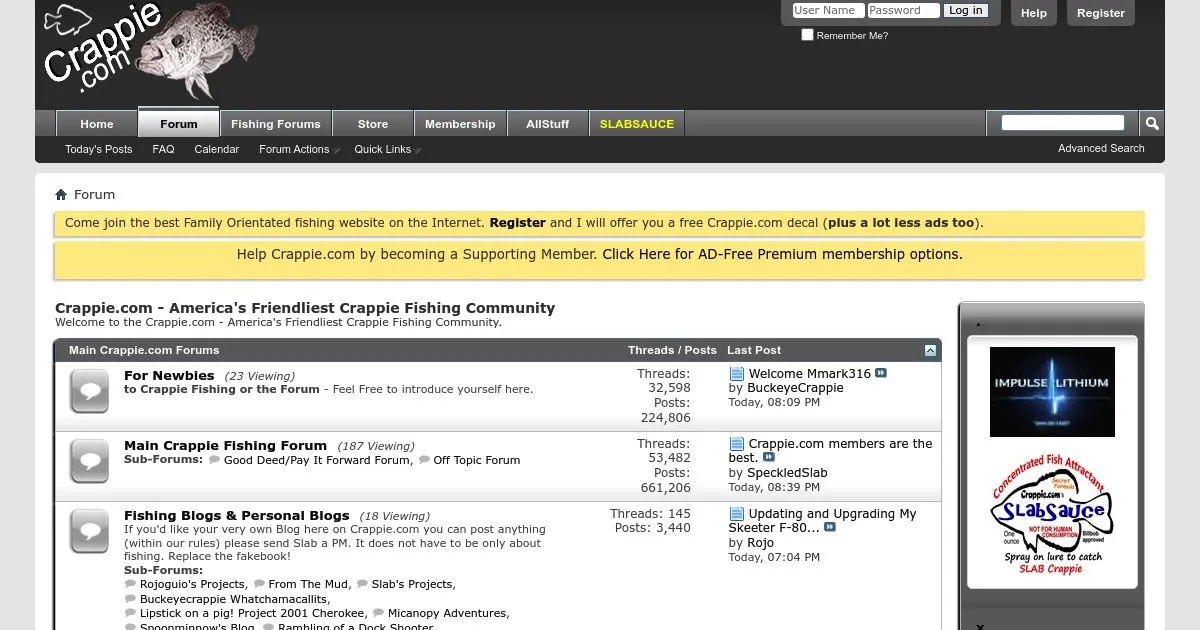Open the Calendar link
The height and width of the screenshot is (630, 1200).
point(217,149)
